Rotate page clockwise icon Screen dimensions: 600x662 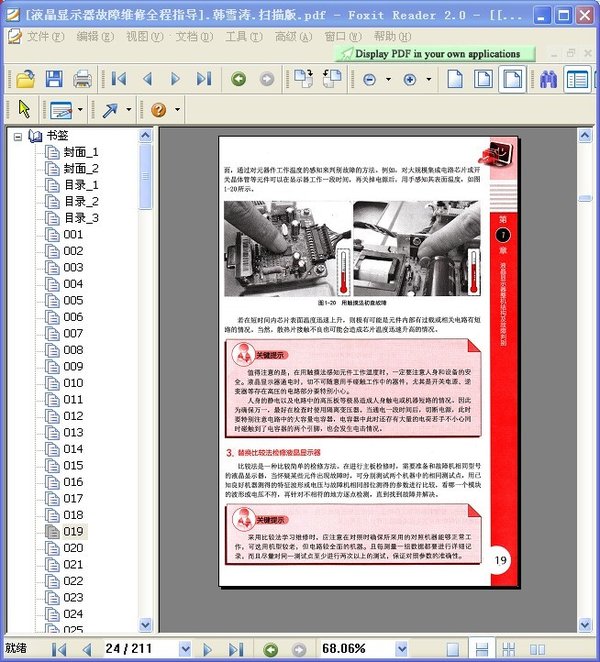[303, 79]
